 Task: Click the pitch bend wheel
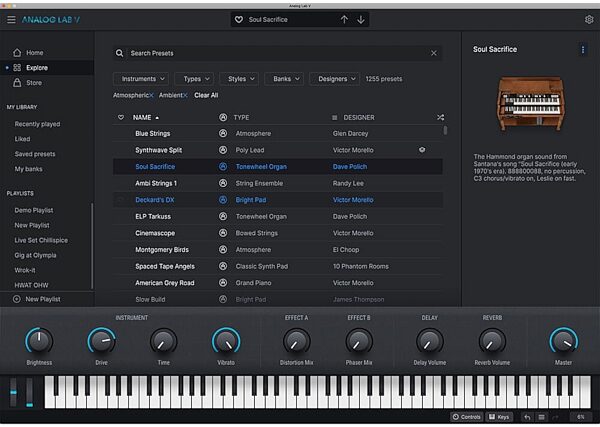[x=13, y=392]
